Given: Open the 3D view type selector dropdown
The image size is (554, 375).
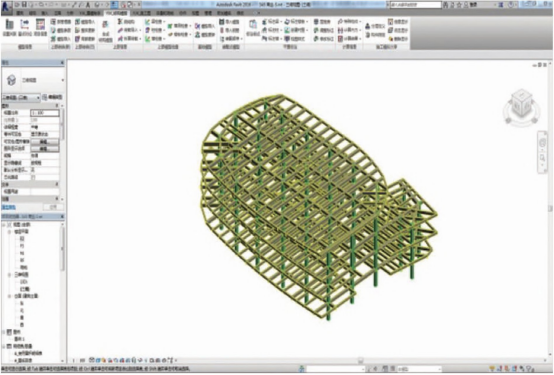Looking at the screenshot, I should tap(62, 80).
